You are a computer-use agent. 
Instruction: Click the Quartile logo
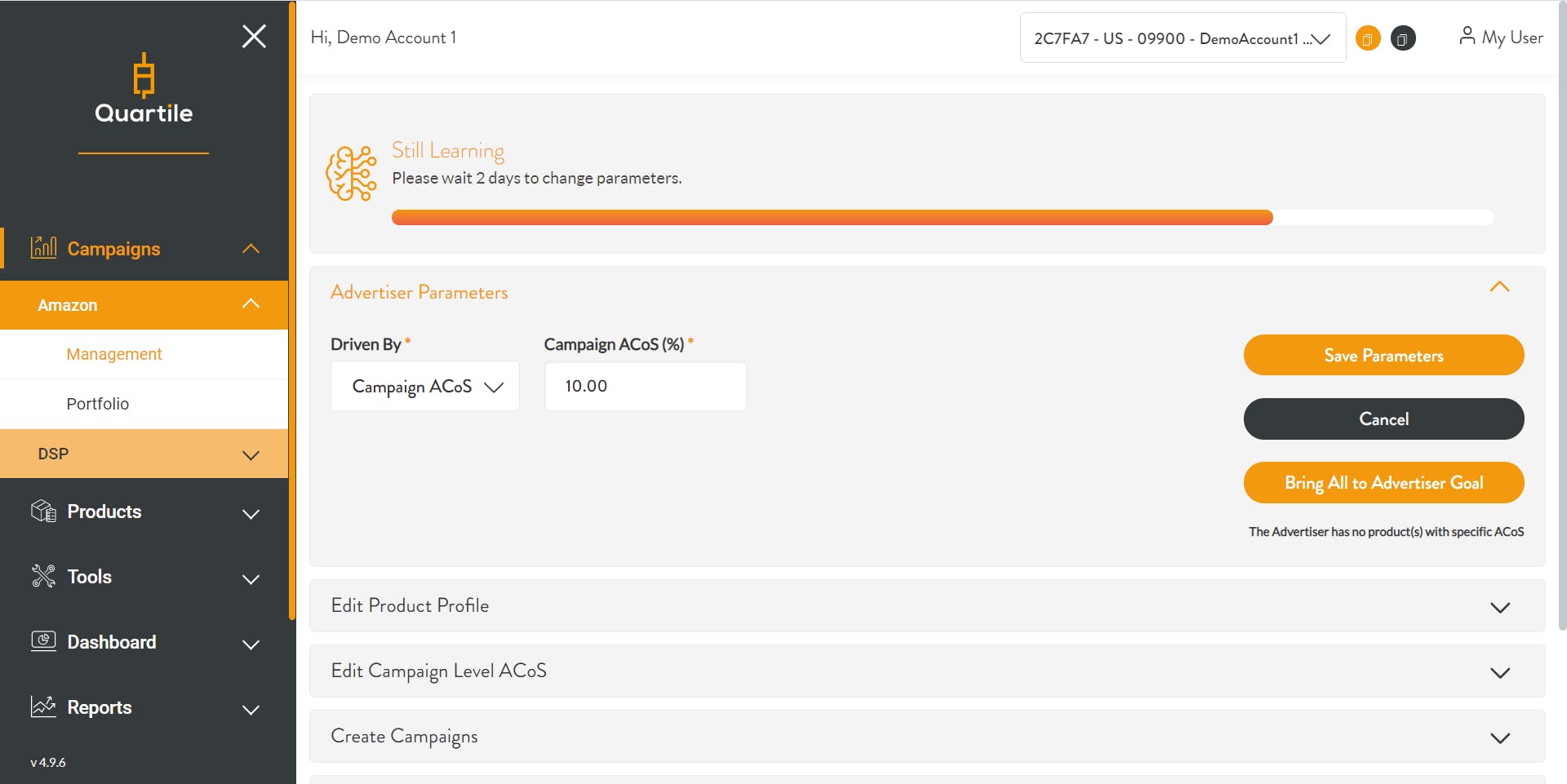(144, 89)
